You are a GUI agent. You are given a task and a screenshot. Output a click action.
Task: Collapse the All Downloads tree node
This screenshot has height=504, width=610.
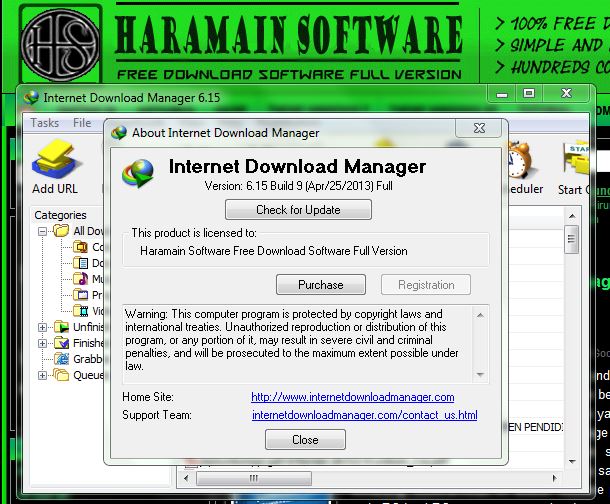(42, 231)
